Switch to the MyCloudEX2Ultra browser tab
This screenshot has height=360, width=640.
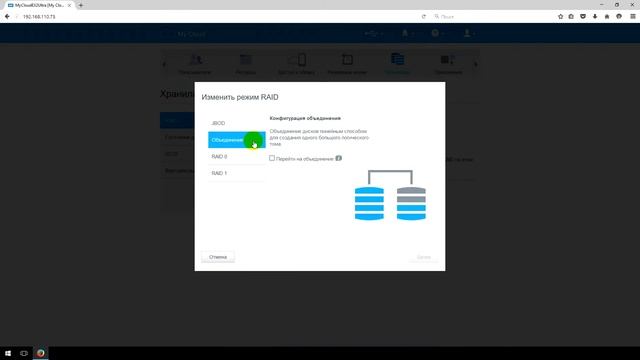[x=40, y=5]
